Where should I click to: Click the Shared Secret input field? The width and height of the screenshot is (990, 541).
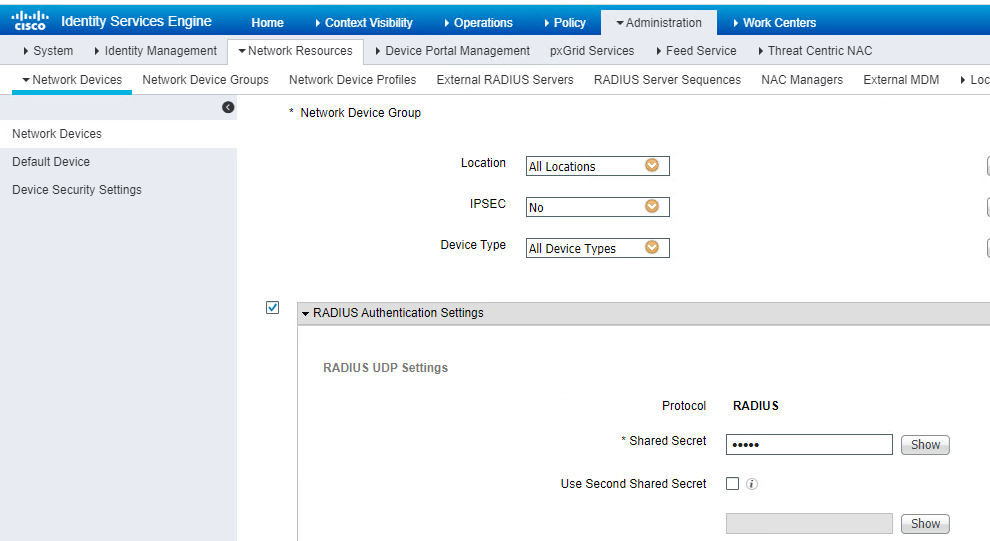pos(809,445)
